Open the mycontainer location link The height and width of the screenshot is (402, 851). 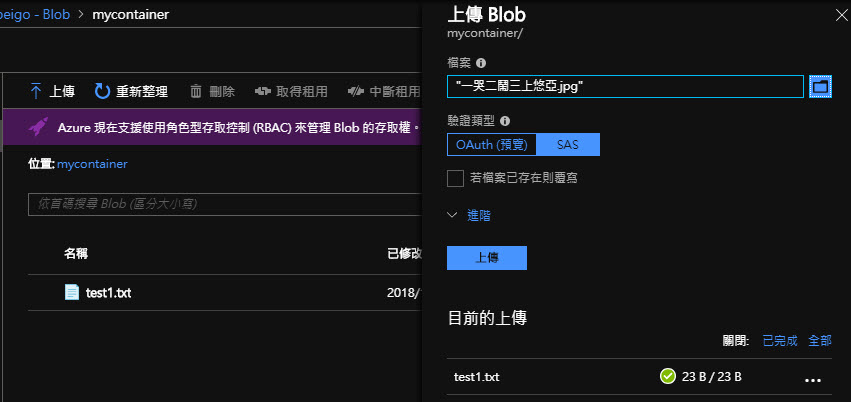tap(92, 163)
